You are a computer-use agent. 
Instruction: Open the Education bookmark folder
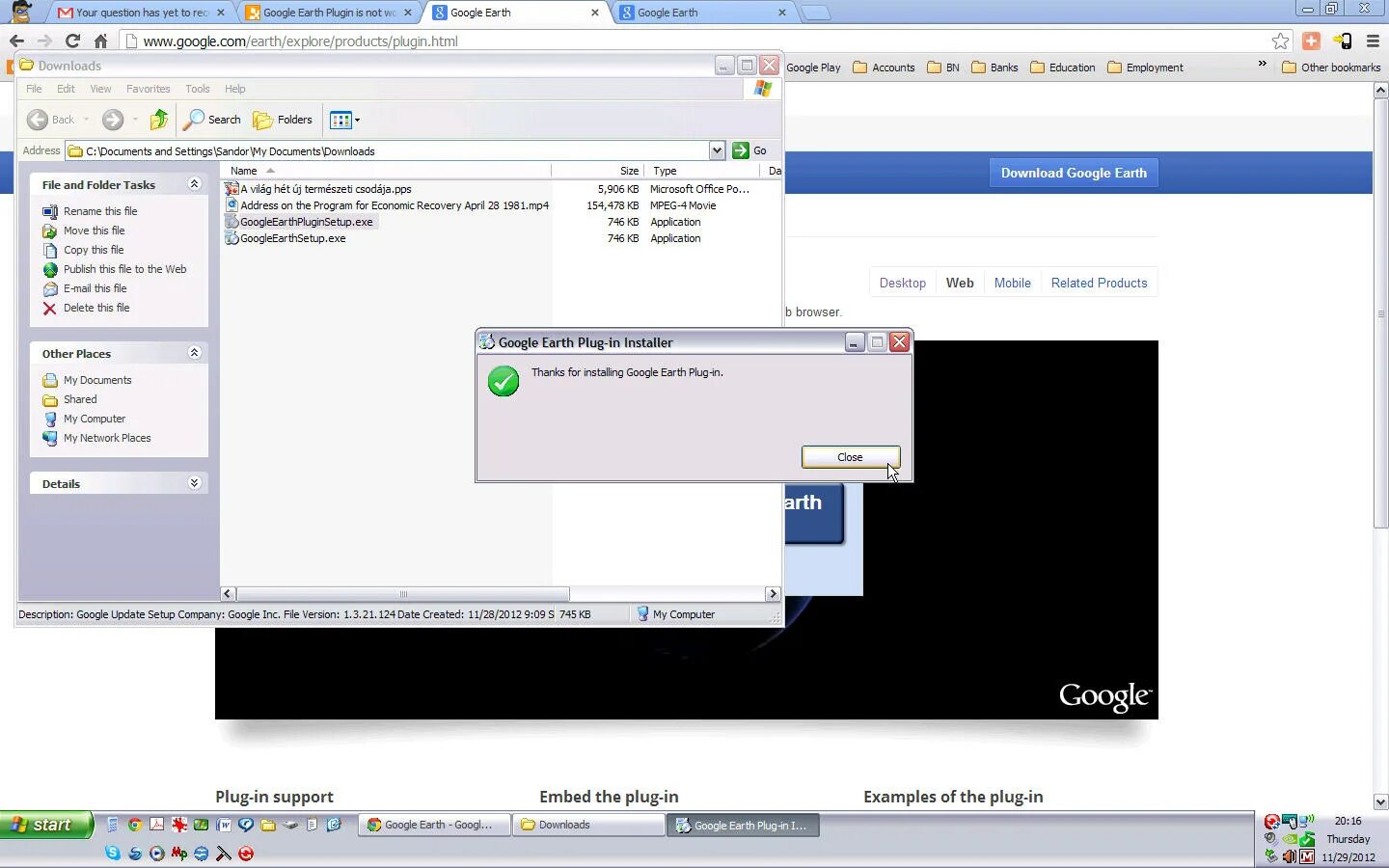[1063, 68]
